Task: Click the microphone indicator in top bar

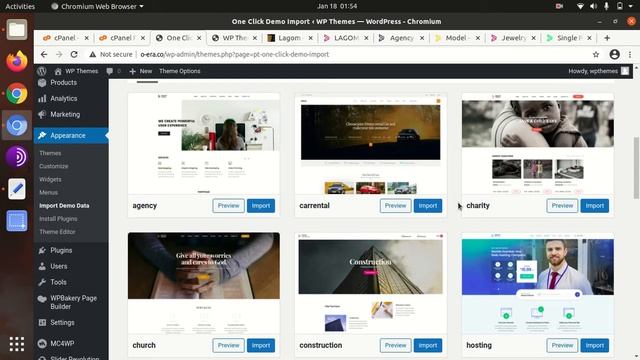Action: pos(606,6)
